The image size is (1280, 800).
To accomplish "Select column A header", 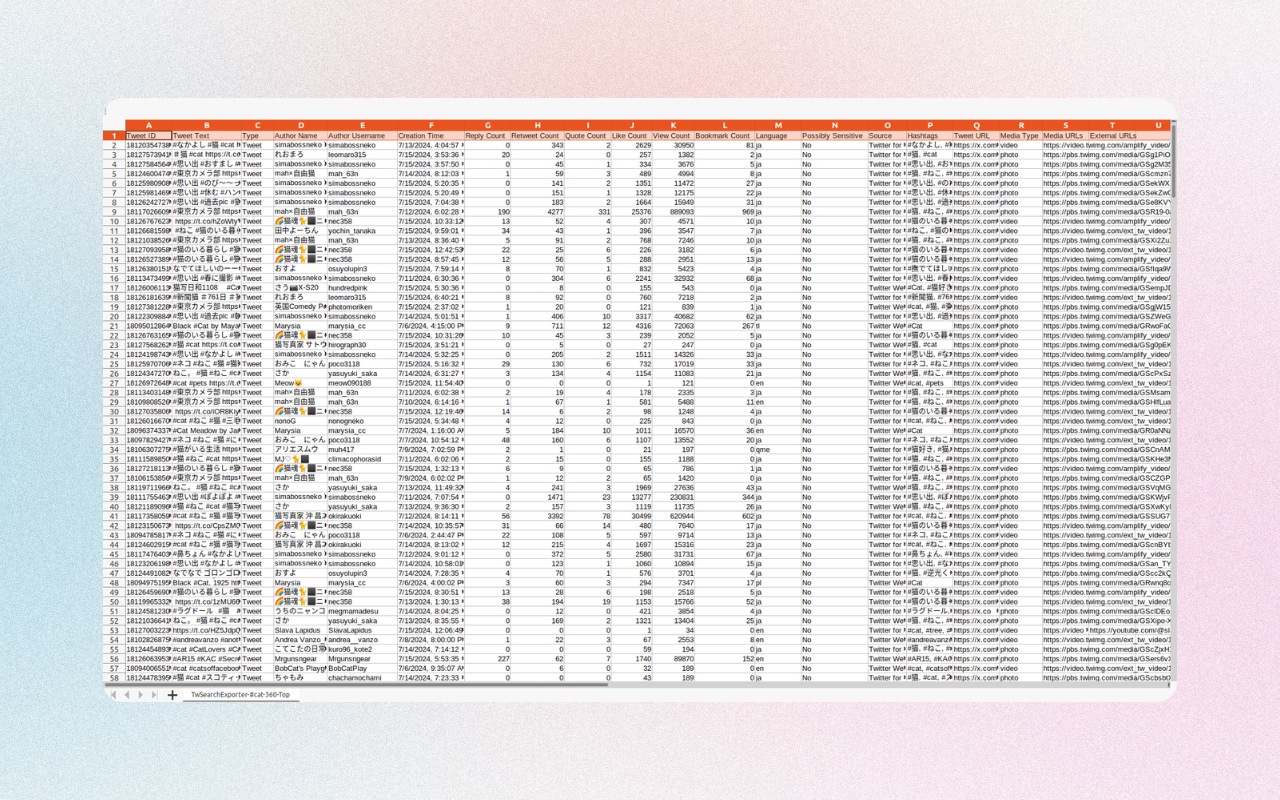I will (148, 126).
